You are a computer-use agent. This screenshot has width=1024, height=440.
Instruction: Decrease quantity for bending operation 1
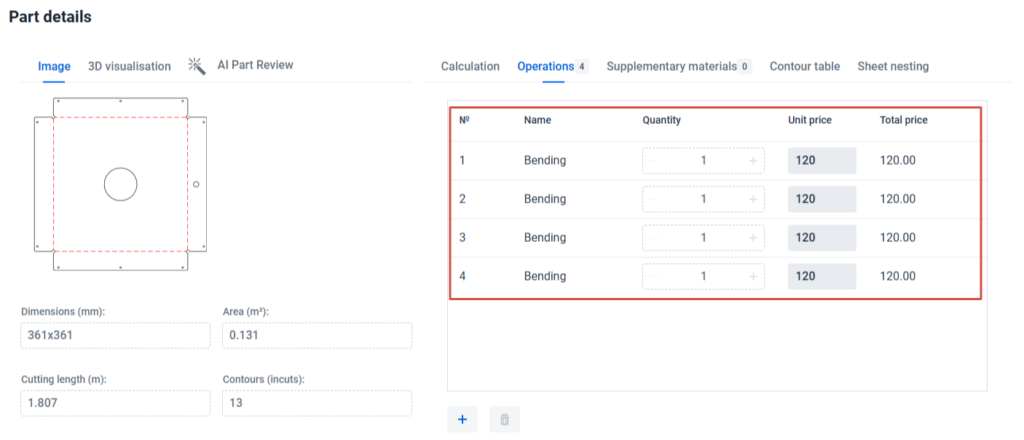pyautogui.click(x=654, y=161)
